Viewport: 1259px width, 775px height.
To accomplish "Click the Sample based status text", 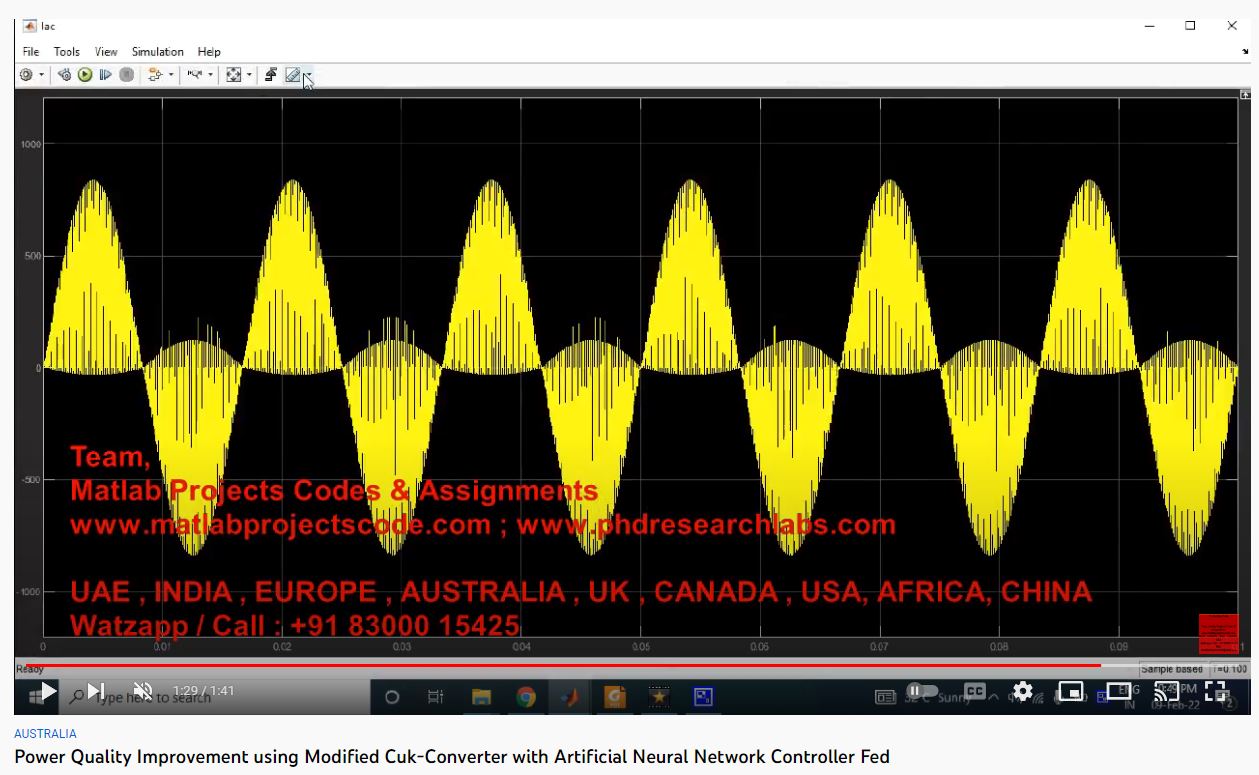I will point(1172,669).
